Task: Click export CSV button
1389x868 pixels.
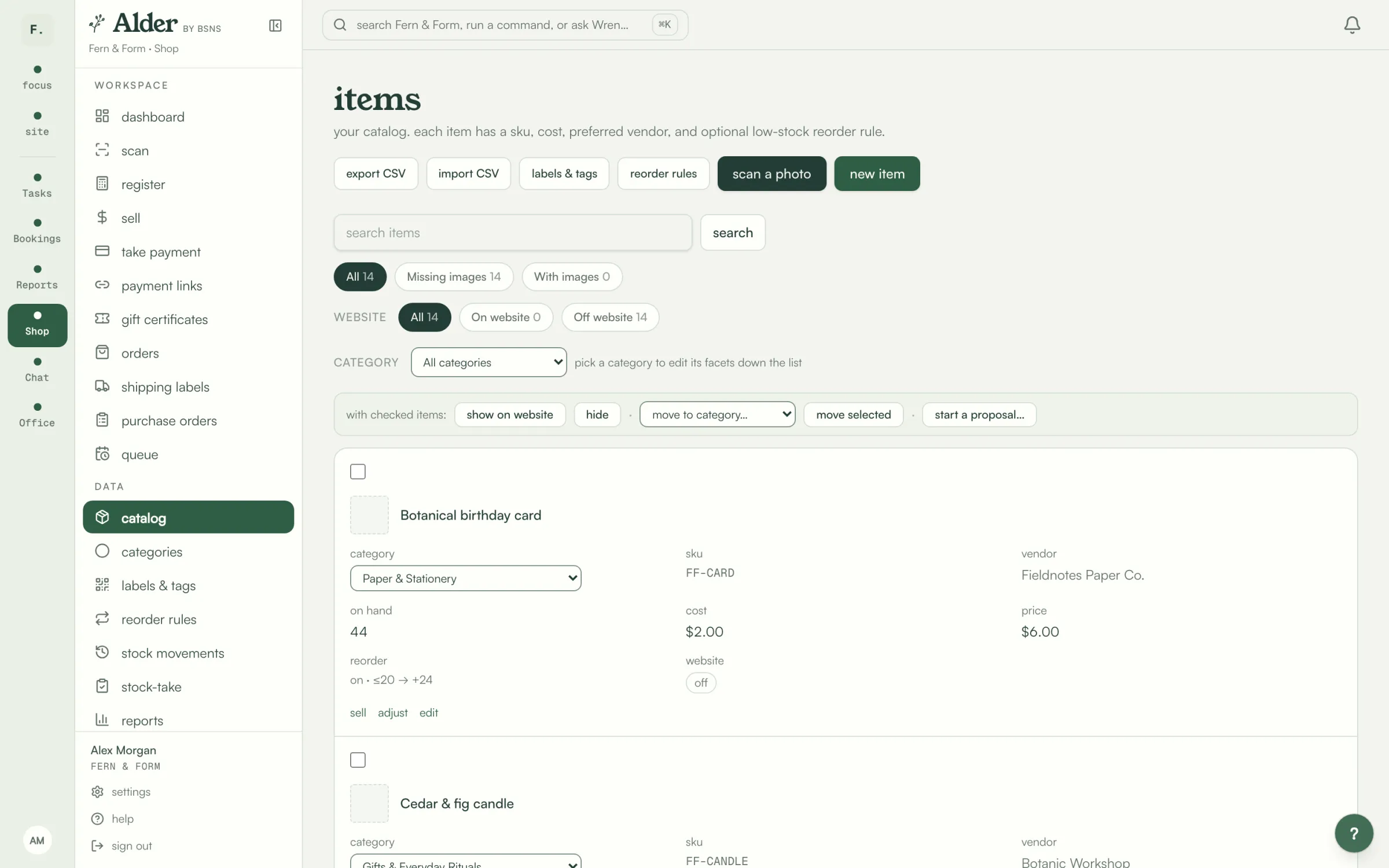Action: coord(376,174)
